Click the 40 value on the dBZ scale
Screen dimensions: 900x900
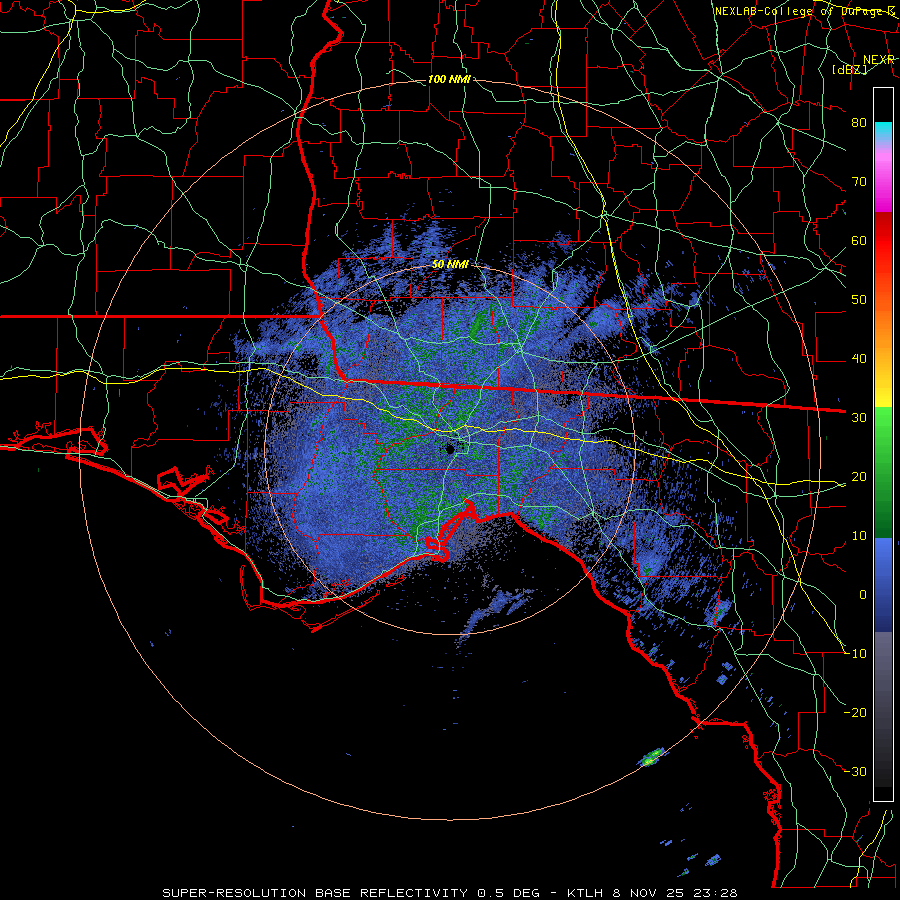(859, 358)
